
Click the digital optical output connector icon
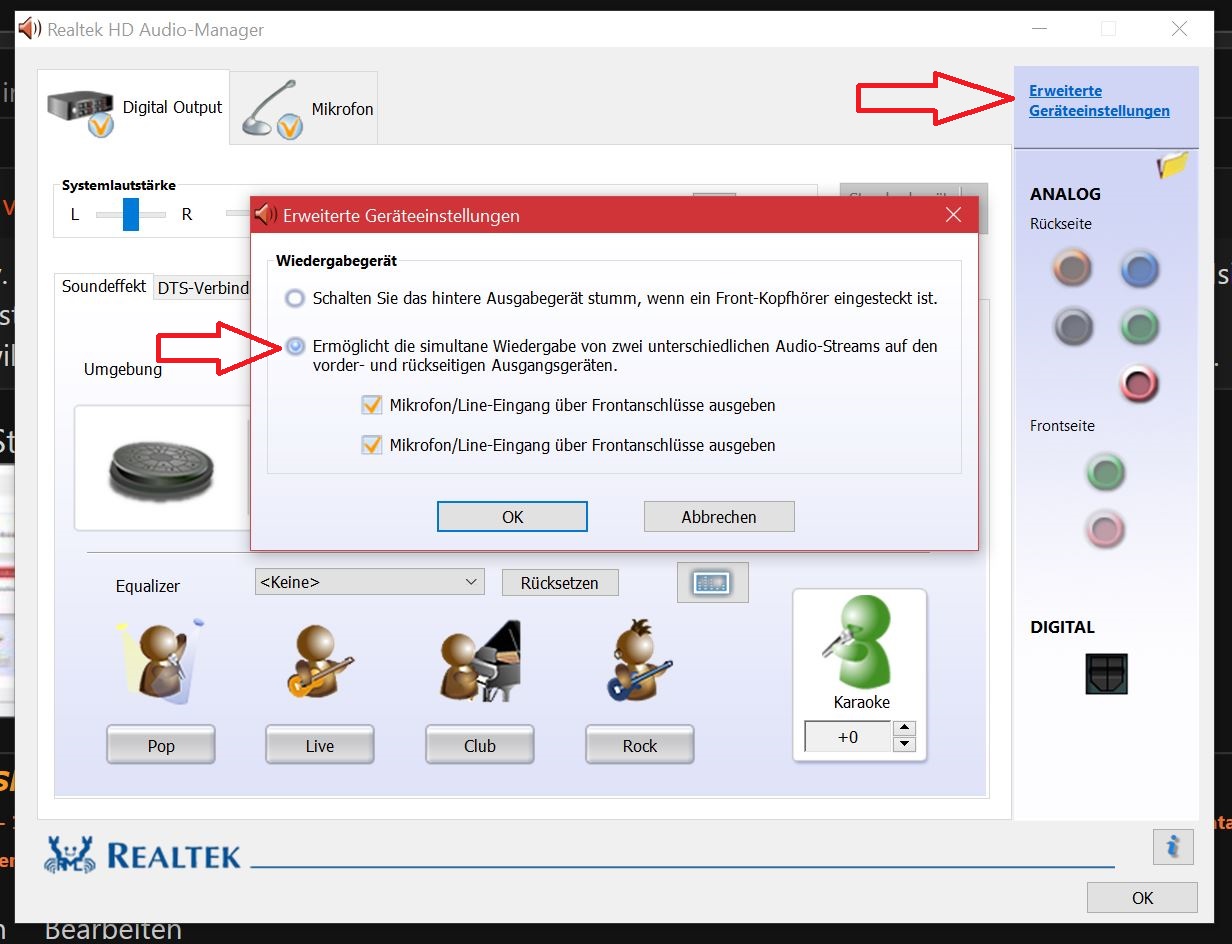(1107, 674)
